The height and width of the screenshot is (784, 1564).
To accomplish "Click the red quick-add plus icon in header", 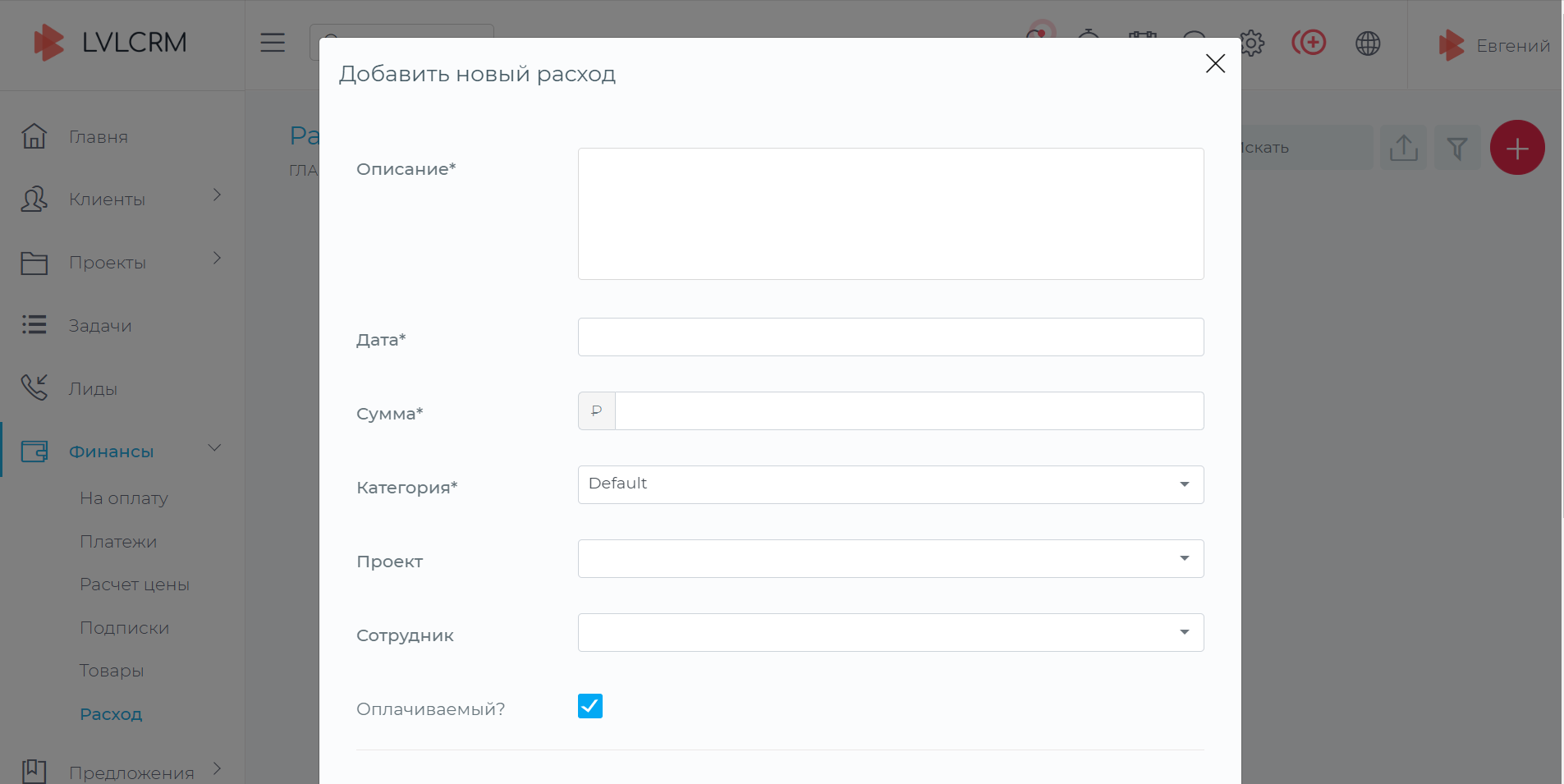I will (x=1309, y=43).
